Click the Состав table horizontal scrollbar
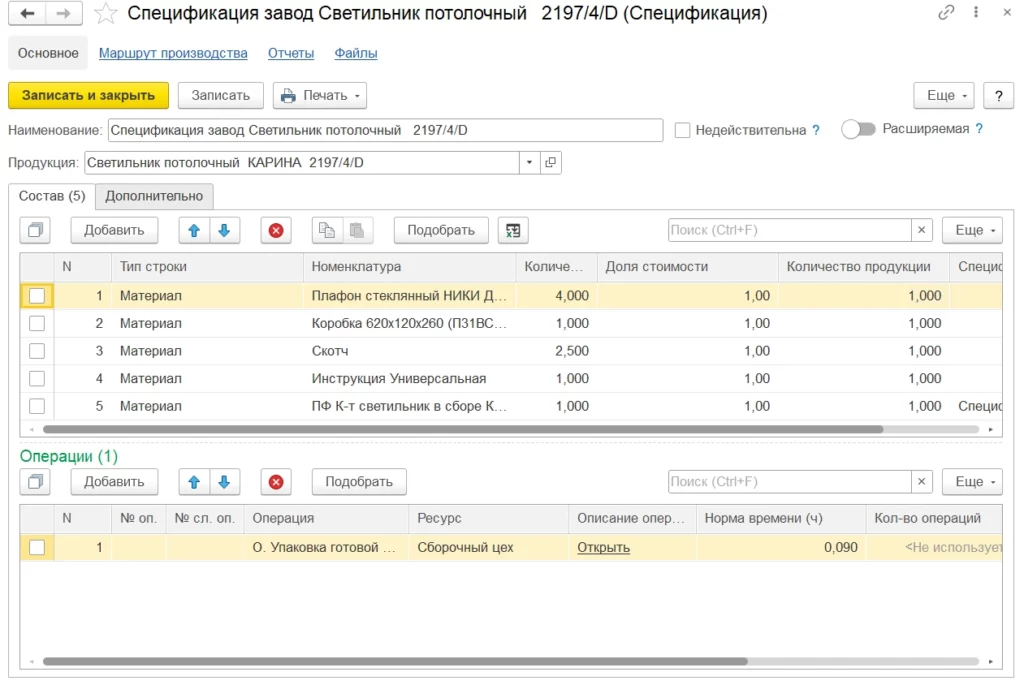The image size is (1024, 685). [463, 429]
